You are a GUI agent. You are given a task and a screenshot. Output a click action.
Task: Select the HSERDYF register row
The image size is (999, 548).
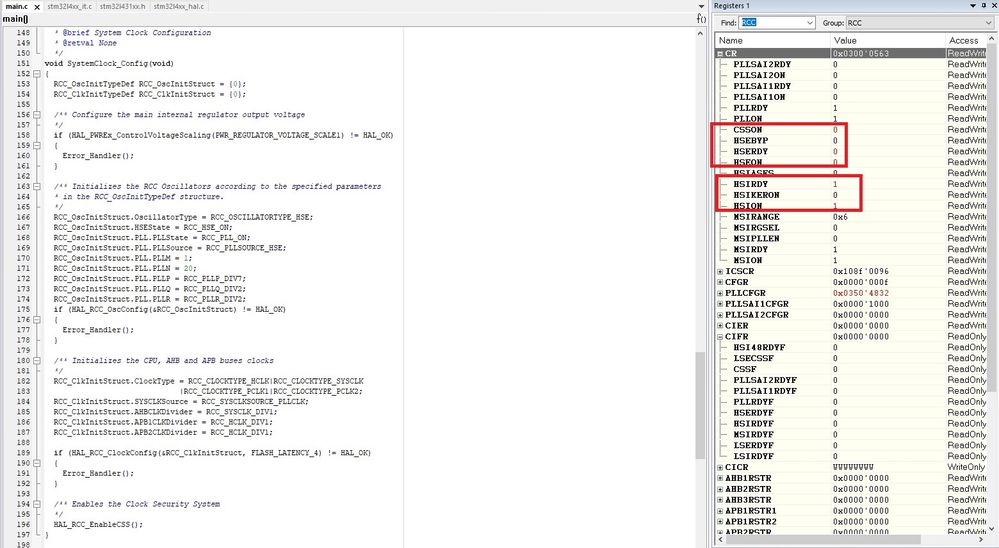point(851,413)
